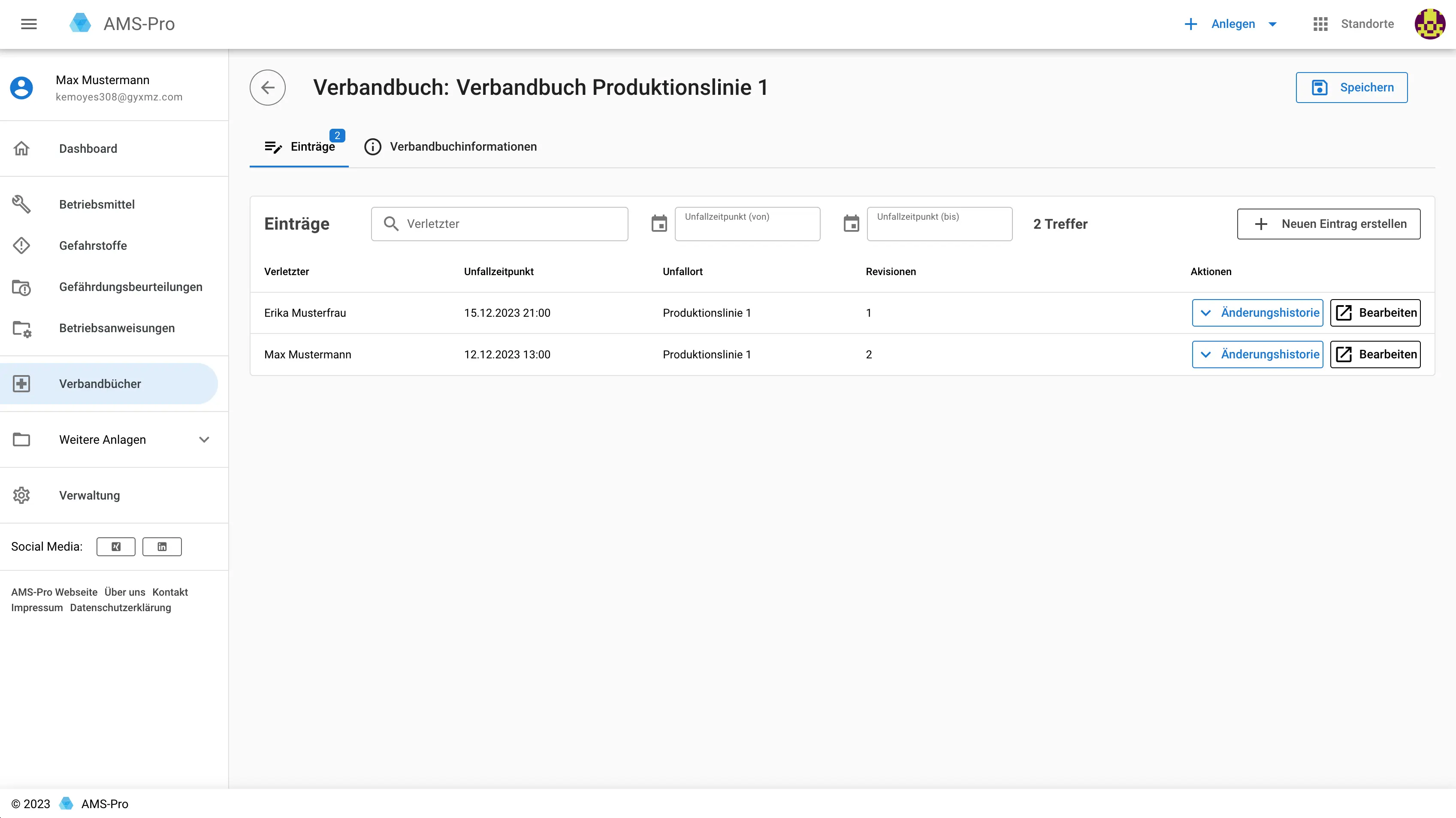Open the user avatar in top right

[1429, 24]
